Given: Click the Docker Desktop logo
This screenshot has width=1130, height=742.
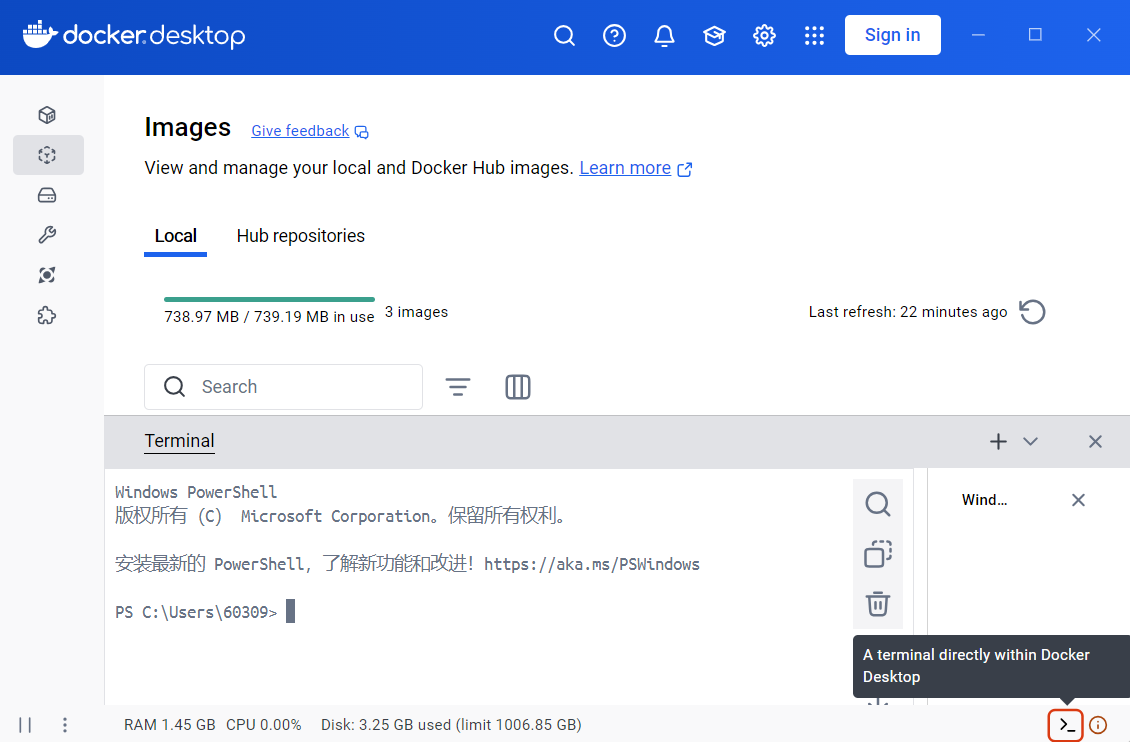Looking at the screenshot, I should point(134,35).
